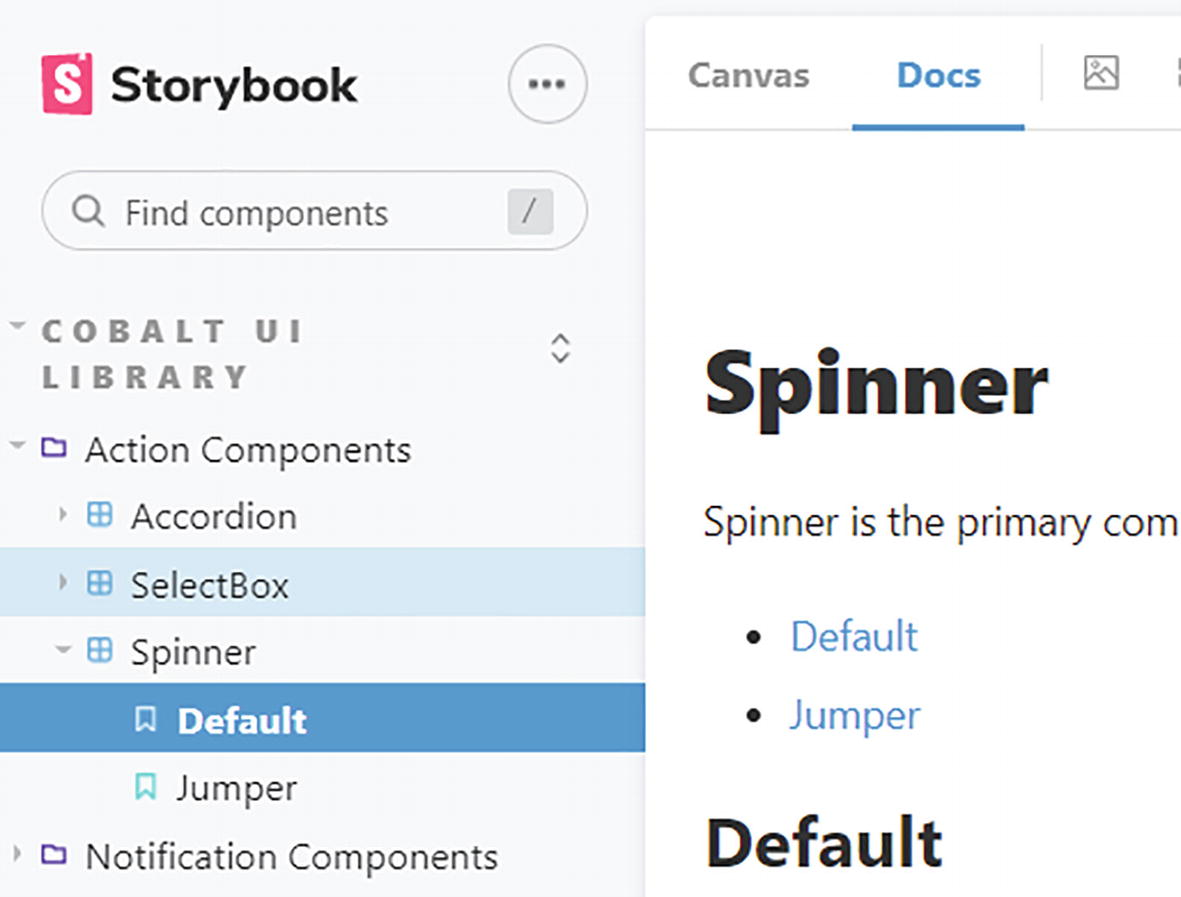
Task: Click the image background toolbar icon
Action: pos(1101,73)
